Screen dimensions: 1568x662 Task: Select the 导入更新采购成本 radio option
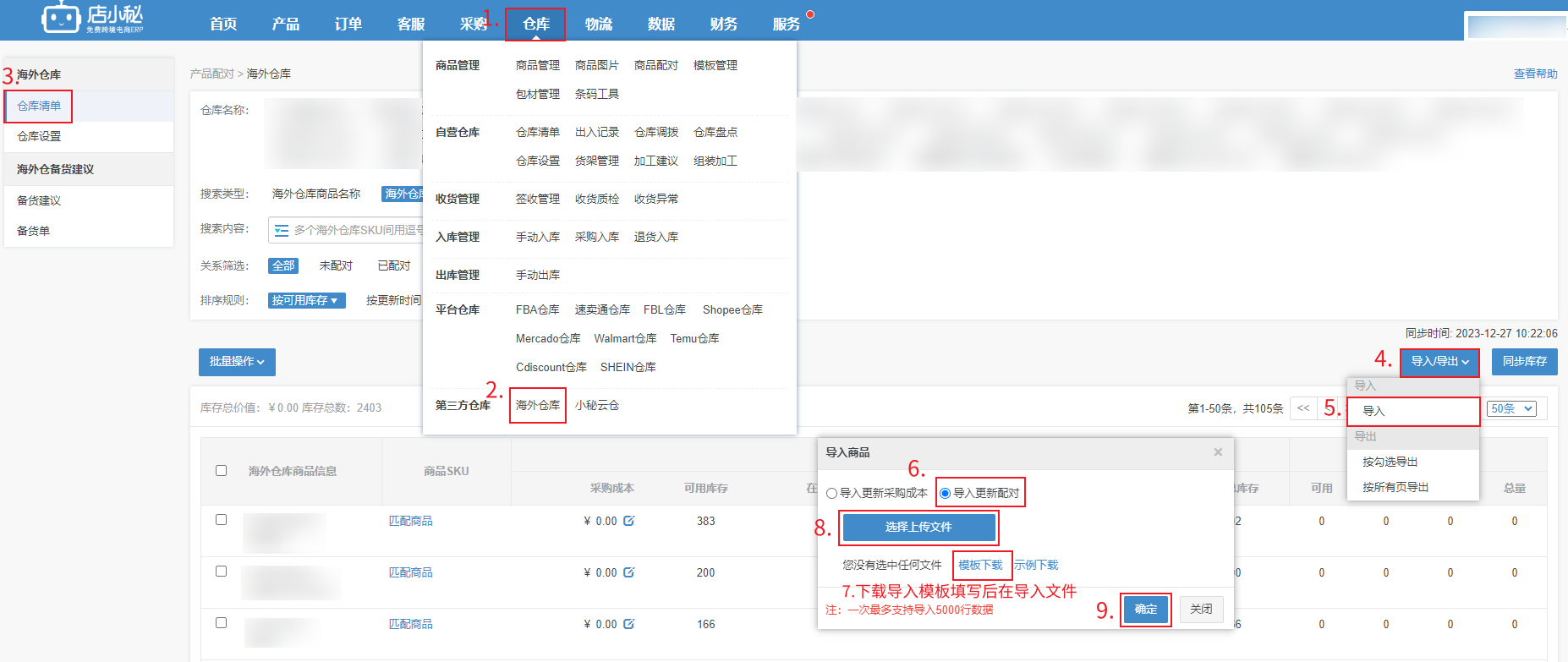[x=832, y=493]
